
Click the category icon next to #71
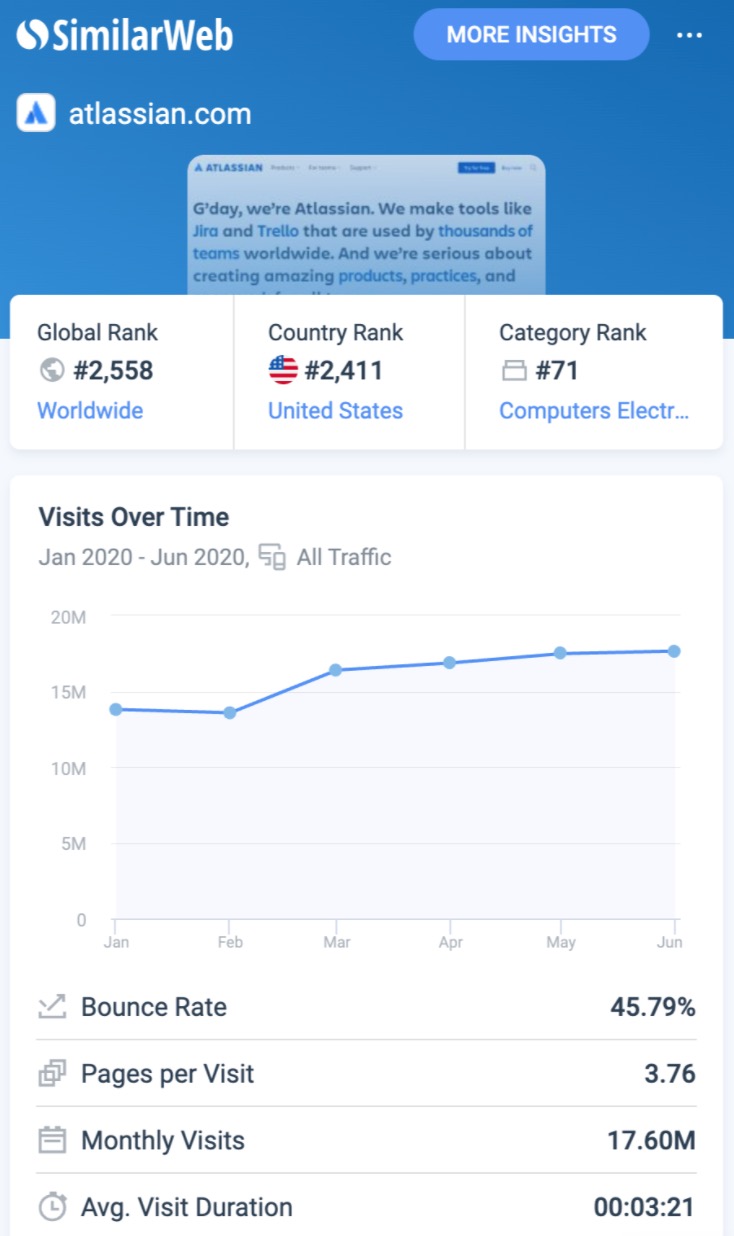[x=514, y=372]
